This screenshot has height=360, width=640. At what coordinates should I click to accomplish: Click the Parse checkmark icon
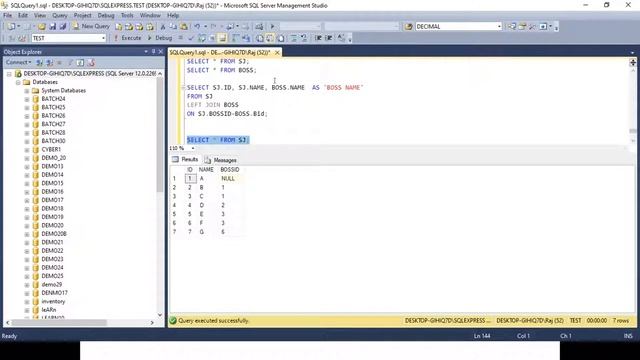coord(191,38)
